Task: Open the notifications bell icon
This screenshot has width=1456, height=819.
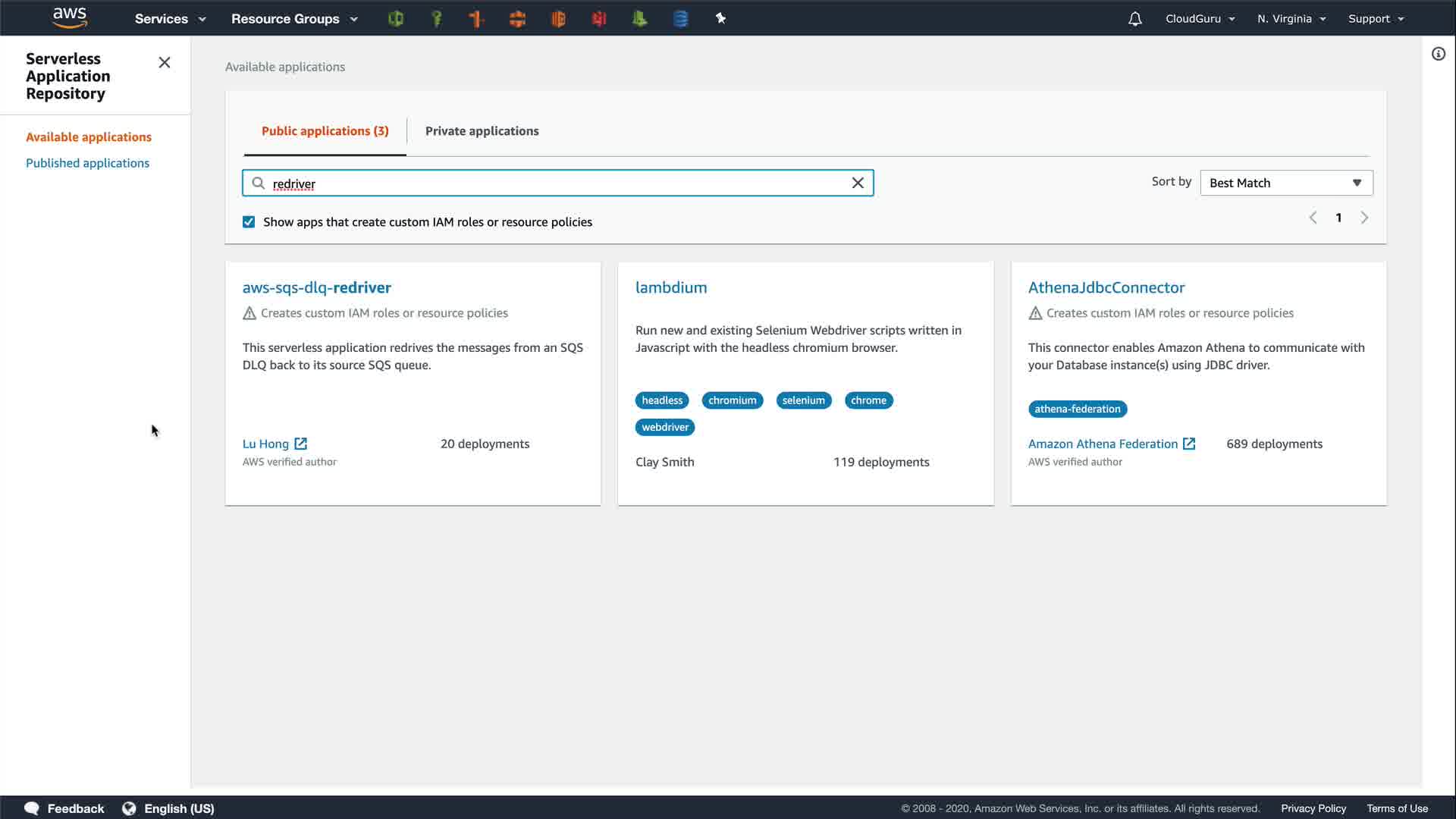Action: 1134,19
